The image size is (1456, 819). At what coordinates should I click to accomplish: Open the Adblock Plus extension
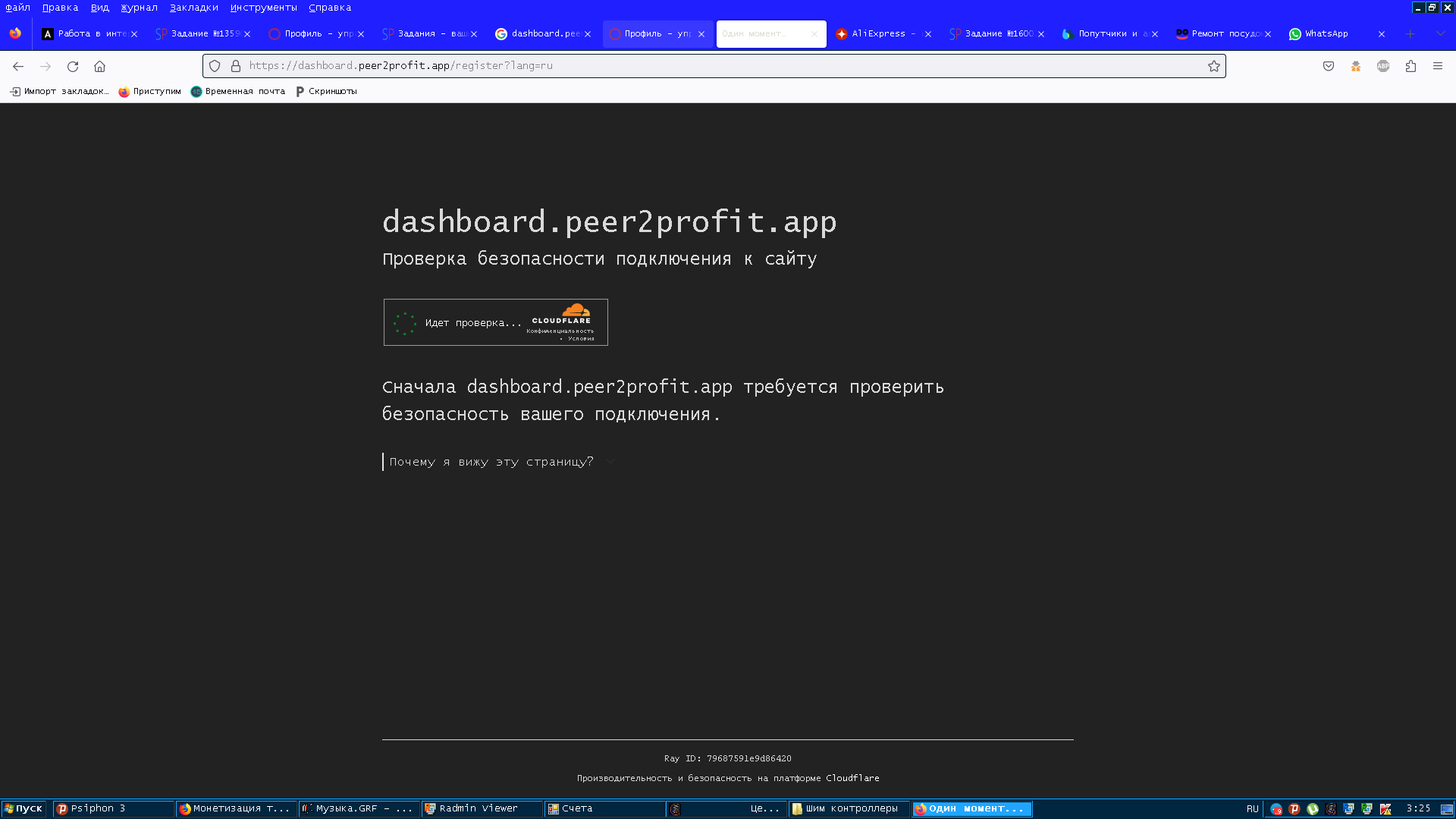pyautogui.click(x=1383, y=66)
